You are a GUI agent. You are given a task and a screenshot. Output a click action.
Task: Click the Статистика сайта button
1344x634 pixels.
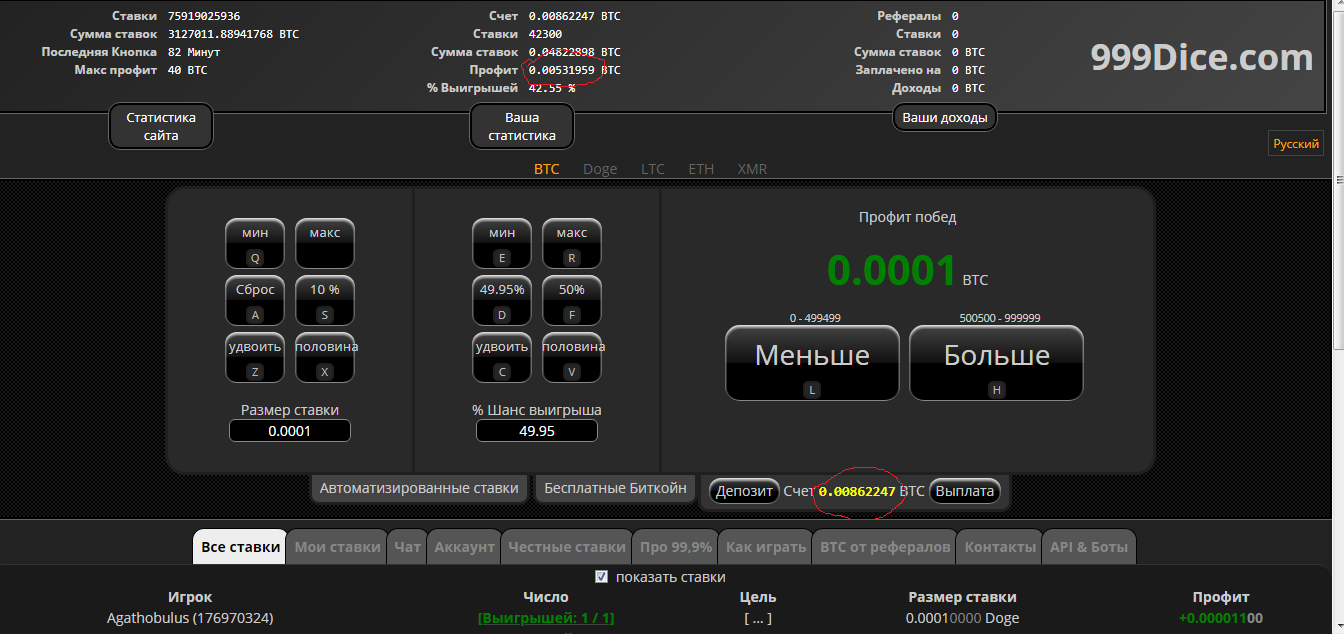tap(161, 126)
